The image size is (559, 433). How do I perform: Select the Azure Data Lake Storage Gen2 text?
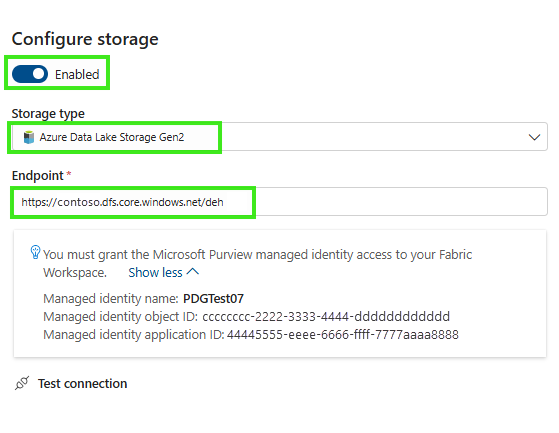(112, 137)
